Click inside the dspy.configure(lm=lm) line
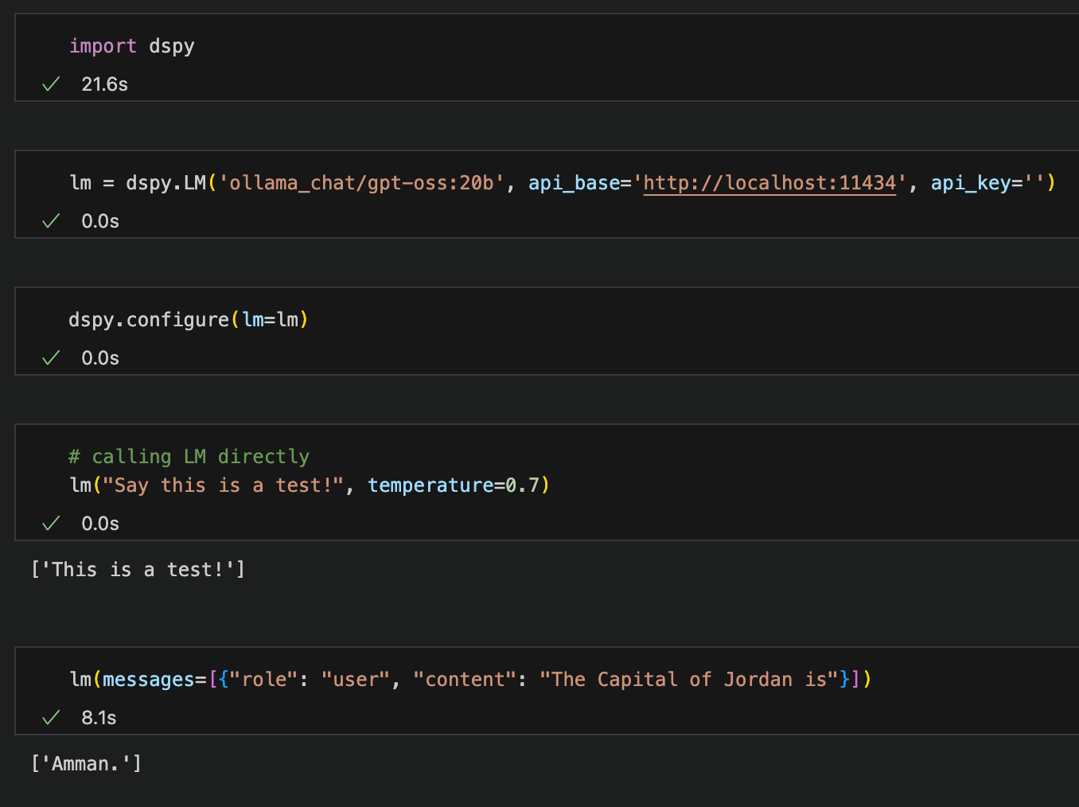The image size is (1079, 807). pos(188,320)
